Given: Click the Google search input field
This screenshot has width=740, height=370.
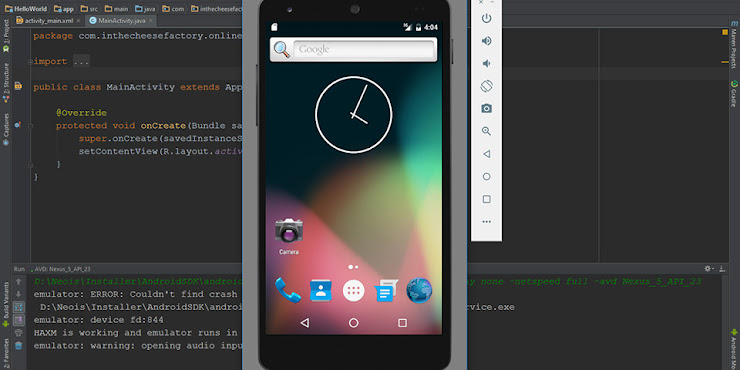Looking at the screenshot, I should point(363,49).
